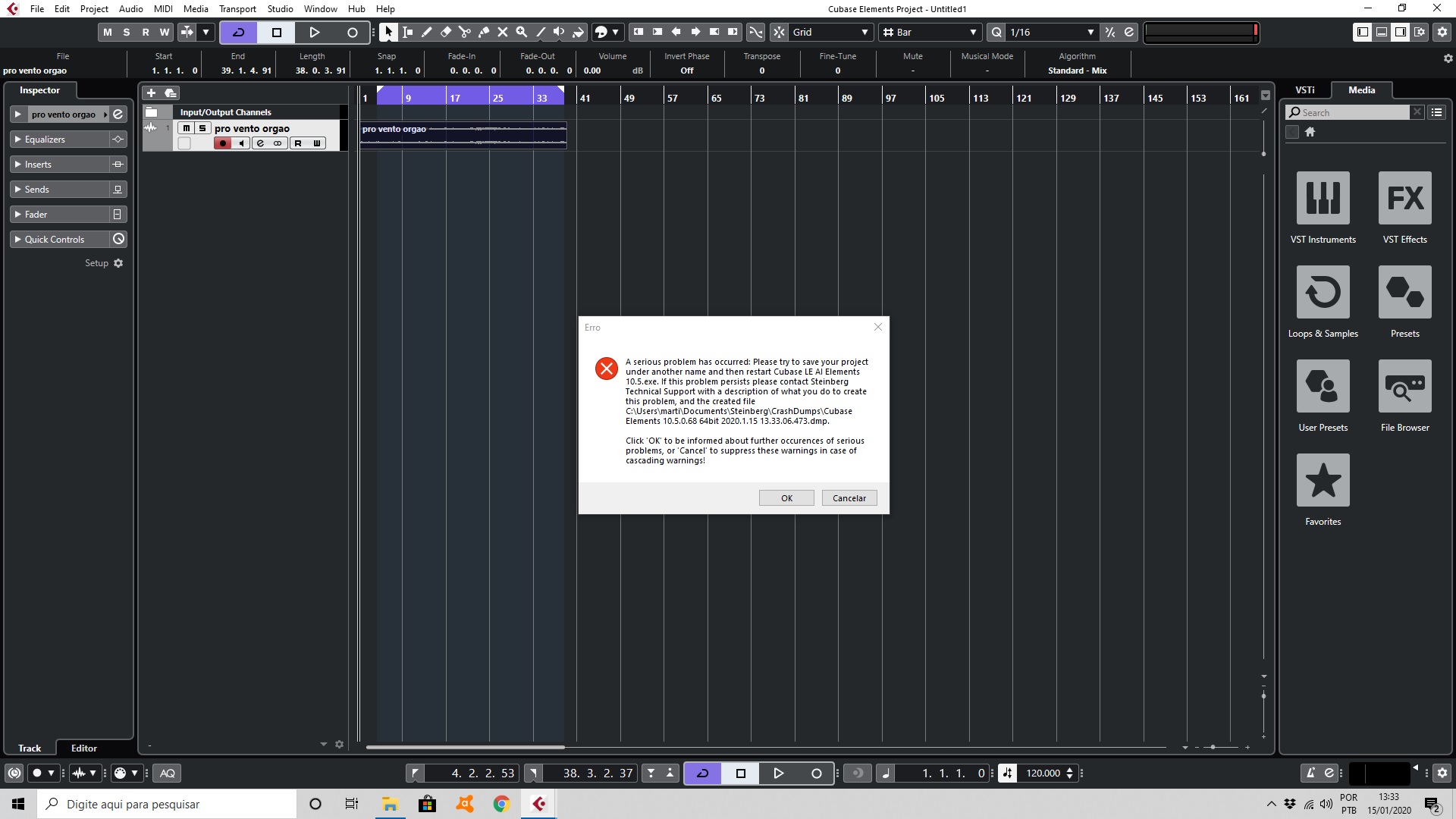Open Windows Start menu
Viewport: 1456px width, 819px height.
[18, 804]
